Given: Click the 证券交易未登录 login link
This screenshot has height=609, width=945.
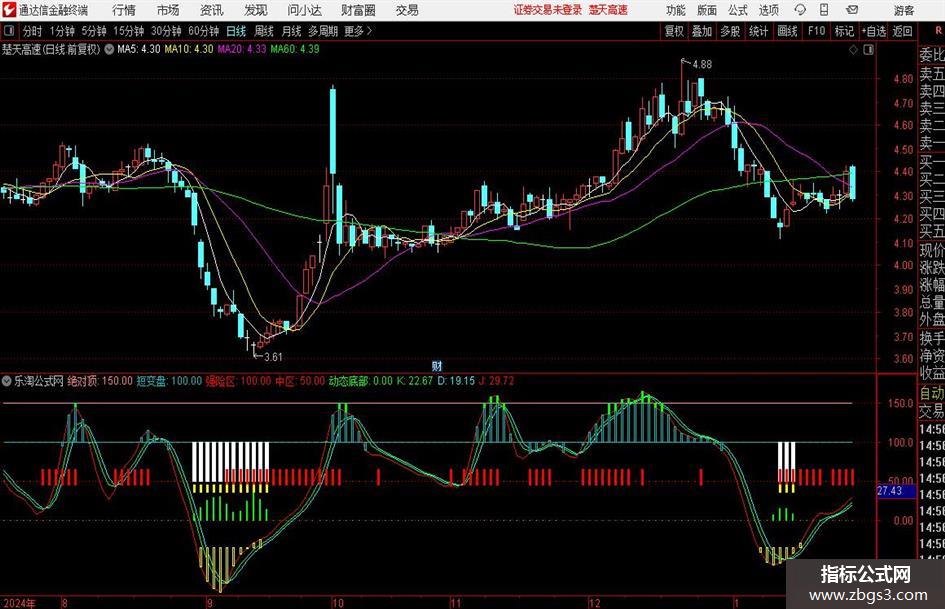Looking at the screenshot, I should pyautogui.click(x=548, y=10).
